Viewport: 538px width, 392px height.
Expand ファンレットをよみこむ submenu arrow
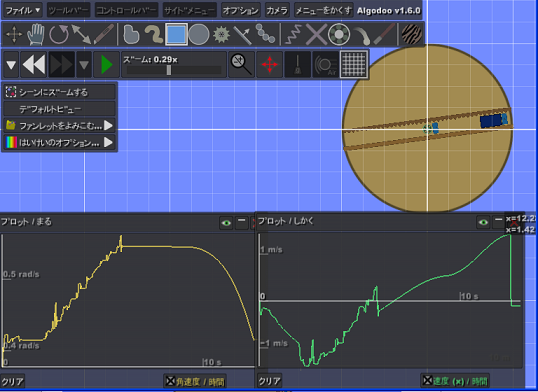(108, 125)
